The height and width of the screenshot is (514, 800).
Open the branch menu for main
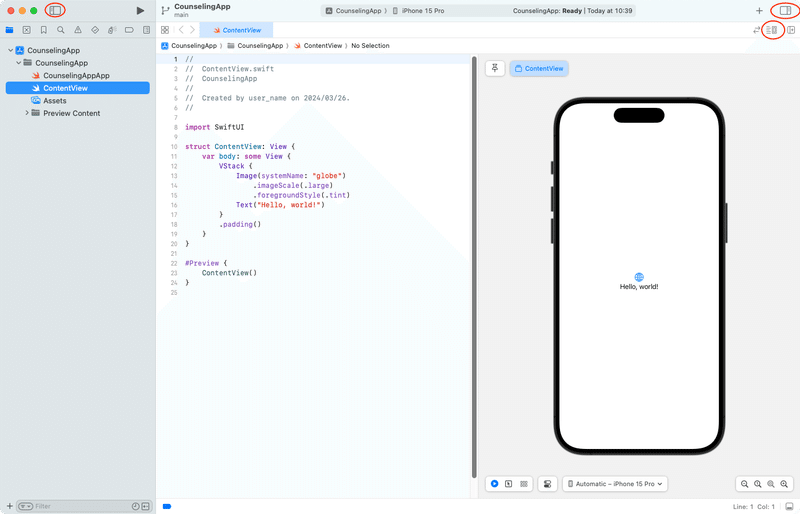point(165,10)
